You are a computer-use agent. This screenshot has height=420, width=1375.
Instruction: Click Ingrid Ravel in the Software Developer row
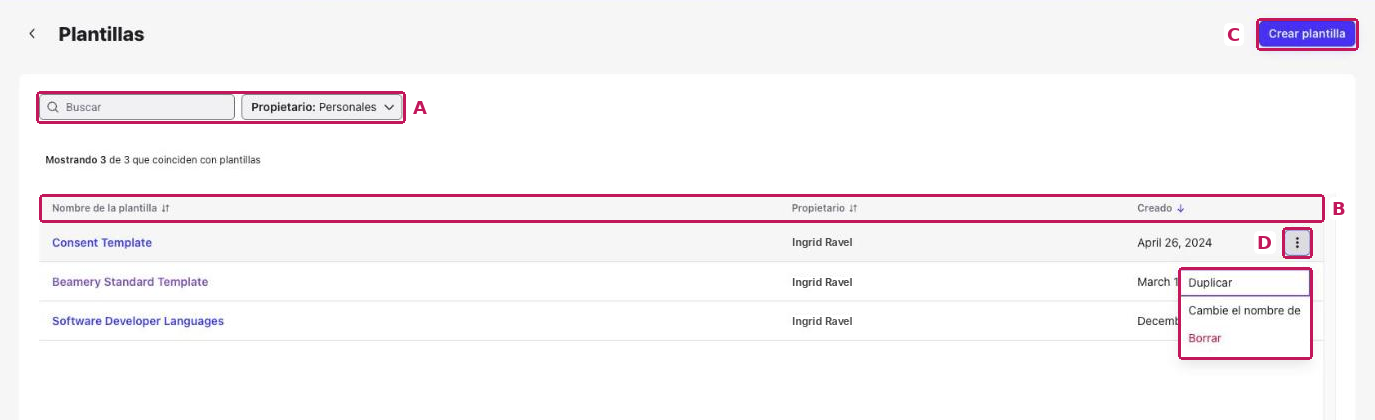822,321
